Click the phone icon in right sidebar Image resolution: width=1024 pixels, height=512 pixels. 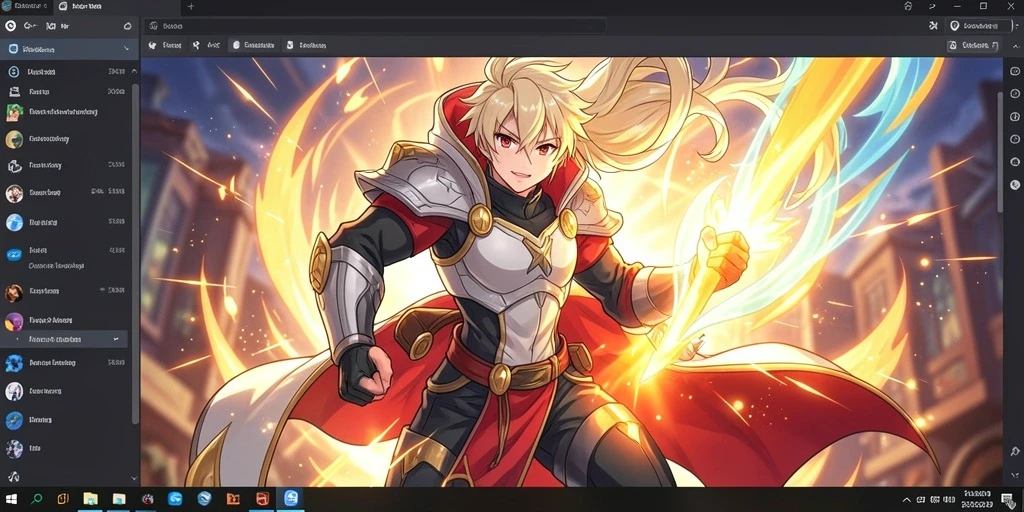point(1015,185)
